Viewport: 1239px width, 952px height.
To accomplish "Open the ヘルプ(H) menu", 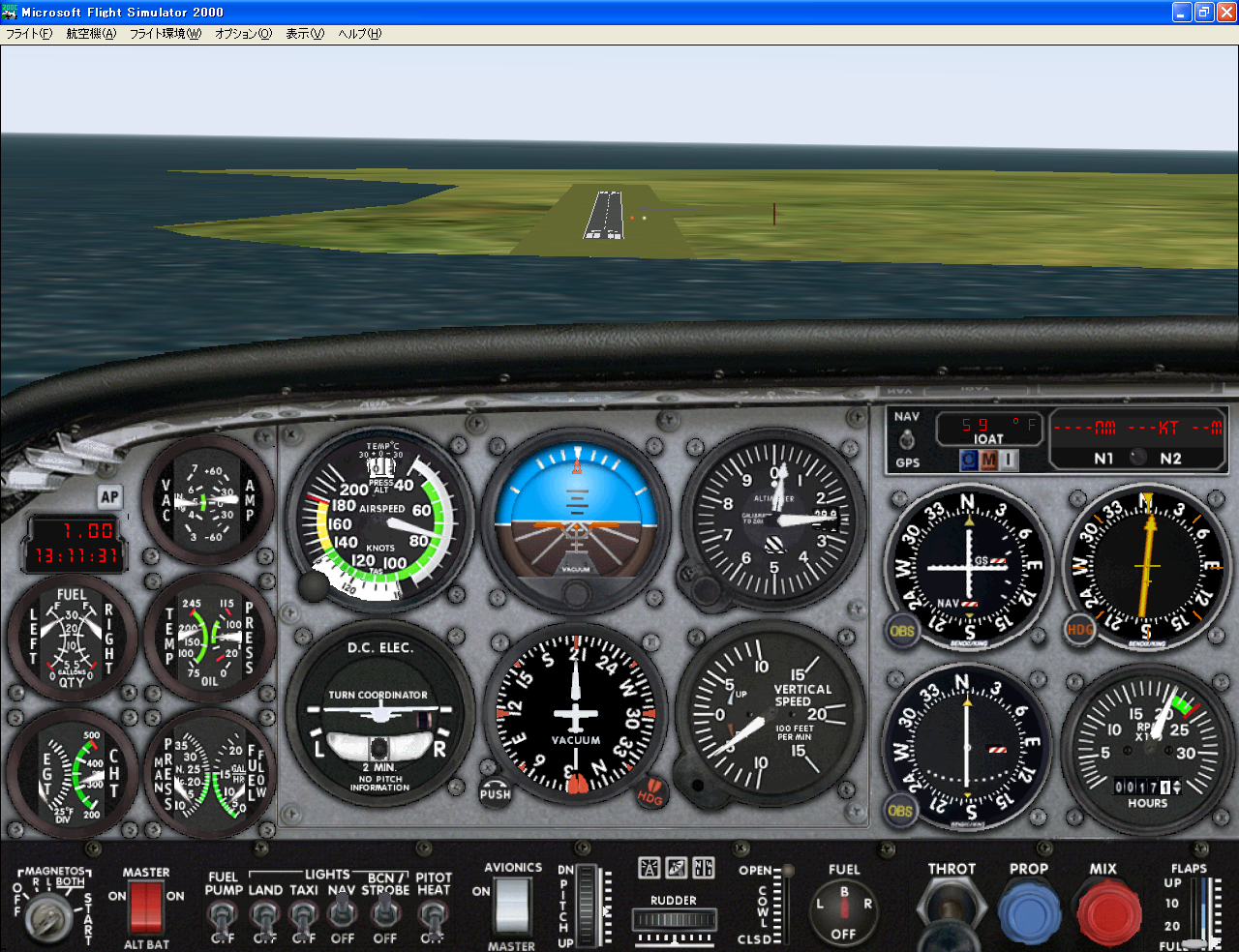I will click(359, 34).
